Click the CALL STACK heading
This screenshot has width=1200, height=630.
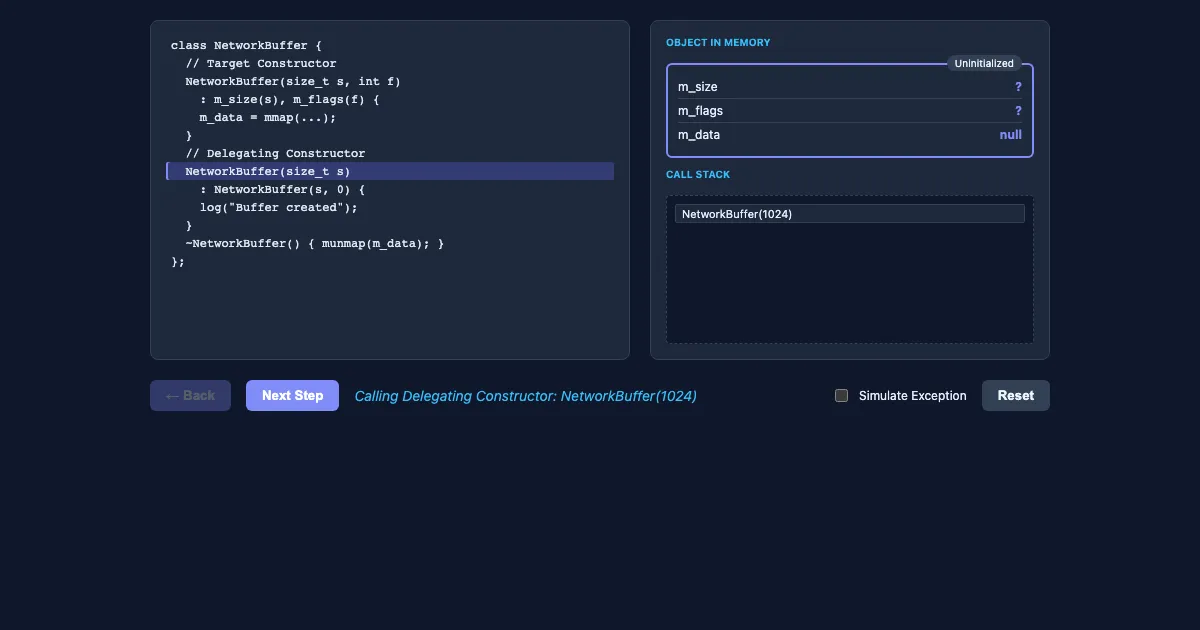698,175
